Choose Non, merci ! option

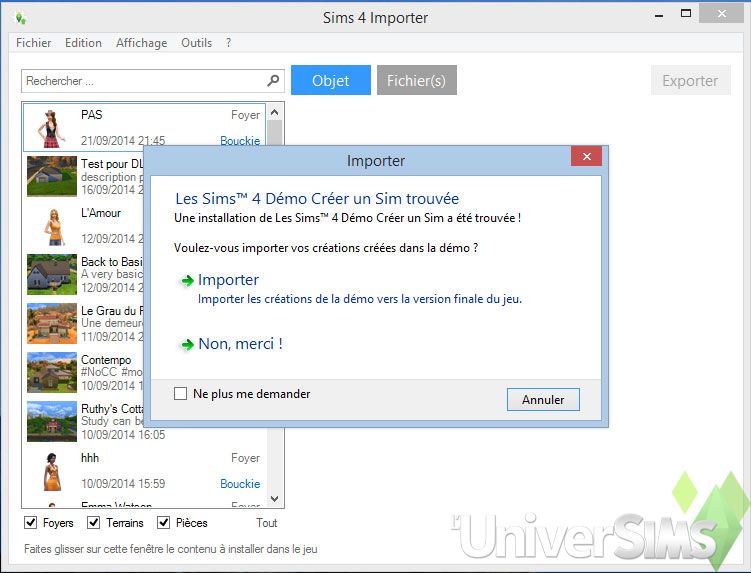tap(240, 344)
